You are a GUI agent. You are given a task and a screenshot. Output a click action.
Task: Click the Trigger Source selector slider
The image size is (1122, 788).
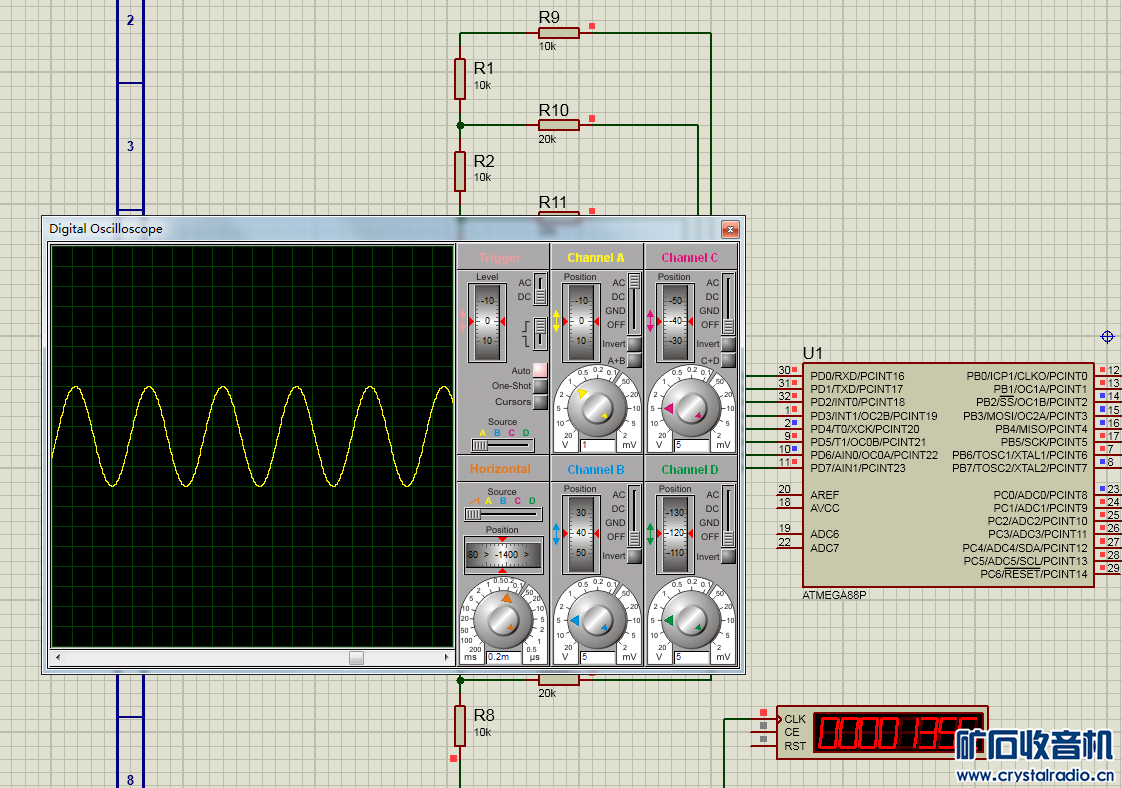(x=503, y=445)
